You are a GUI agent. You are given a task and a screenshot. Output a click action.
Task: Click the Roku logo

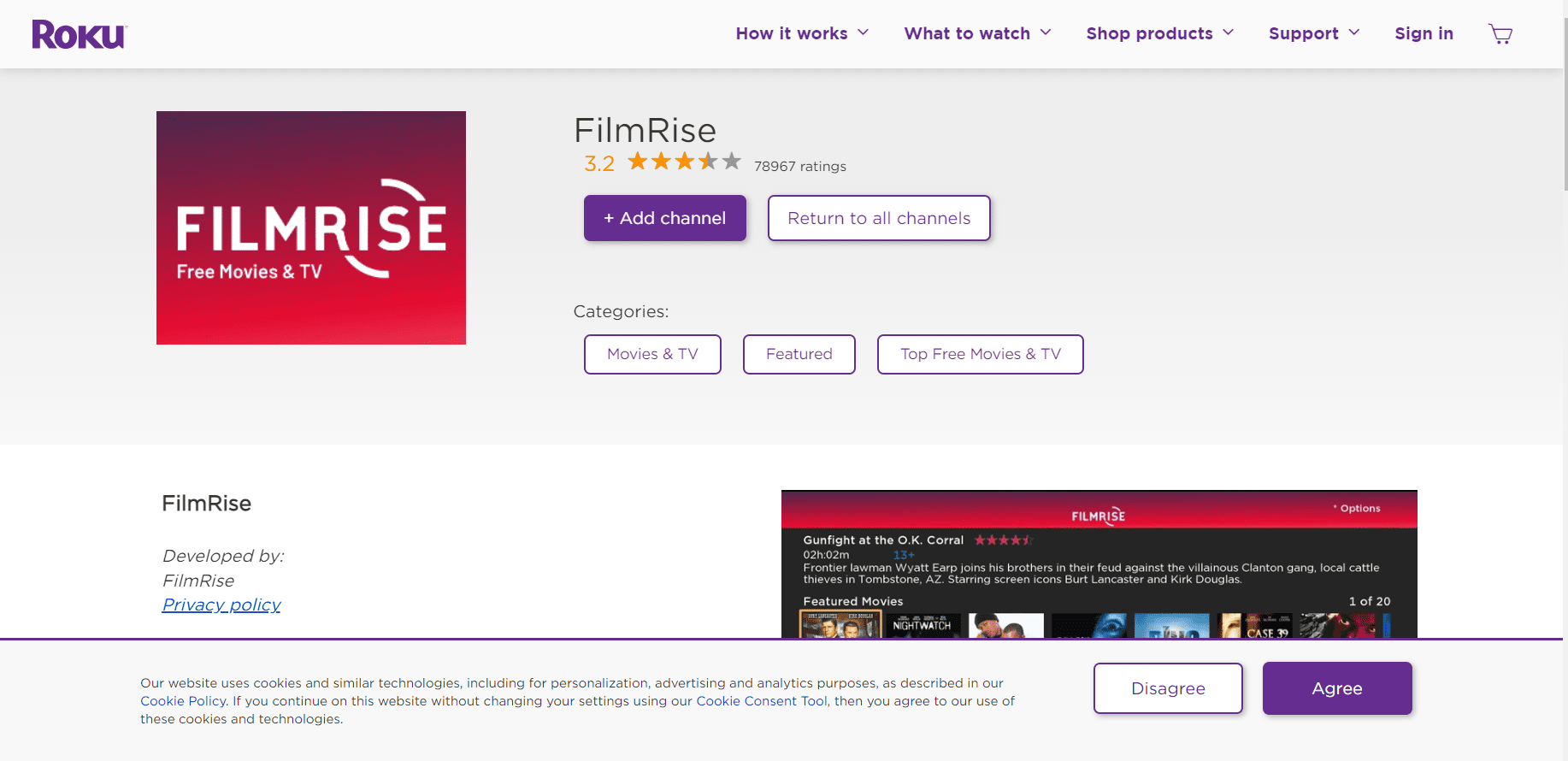tap(79, 34)
